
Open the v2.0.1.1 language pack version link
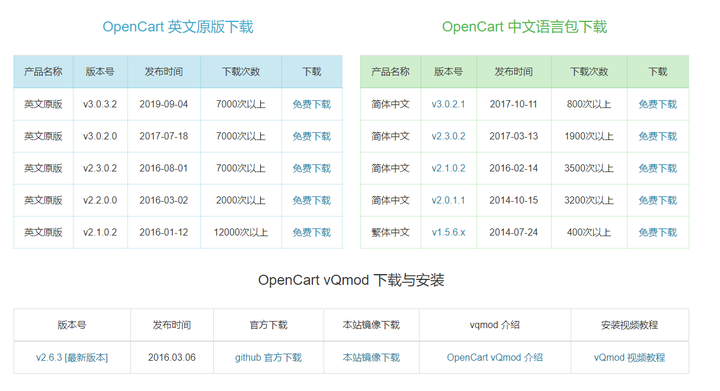point(448,201)
